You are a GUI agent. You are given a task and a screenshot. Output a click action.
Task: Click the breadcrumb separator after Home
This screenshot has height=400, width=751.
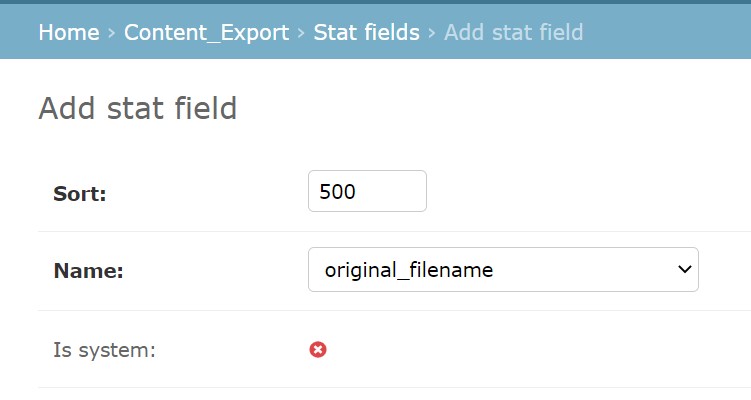tap(112, 33)
